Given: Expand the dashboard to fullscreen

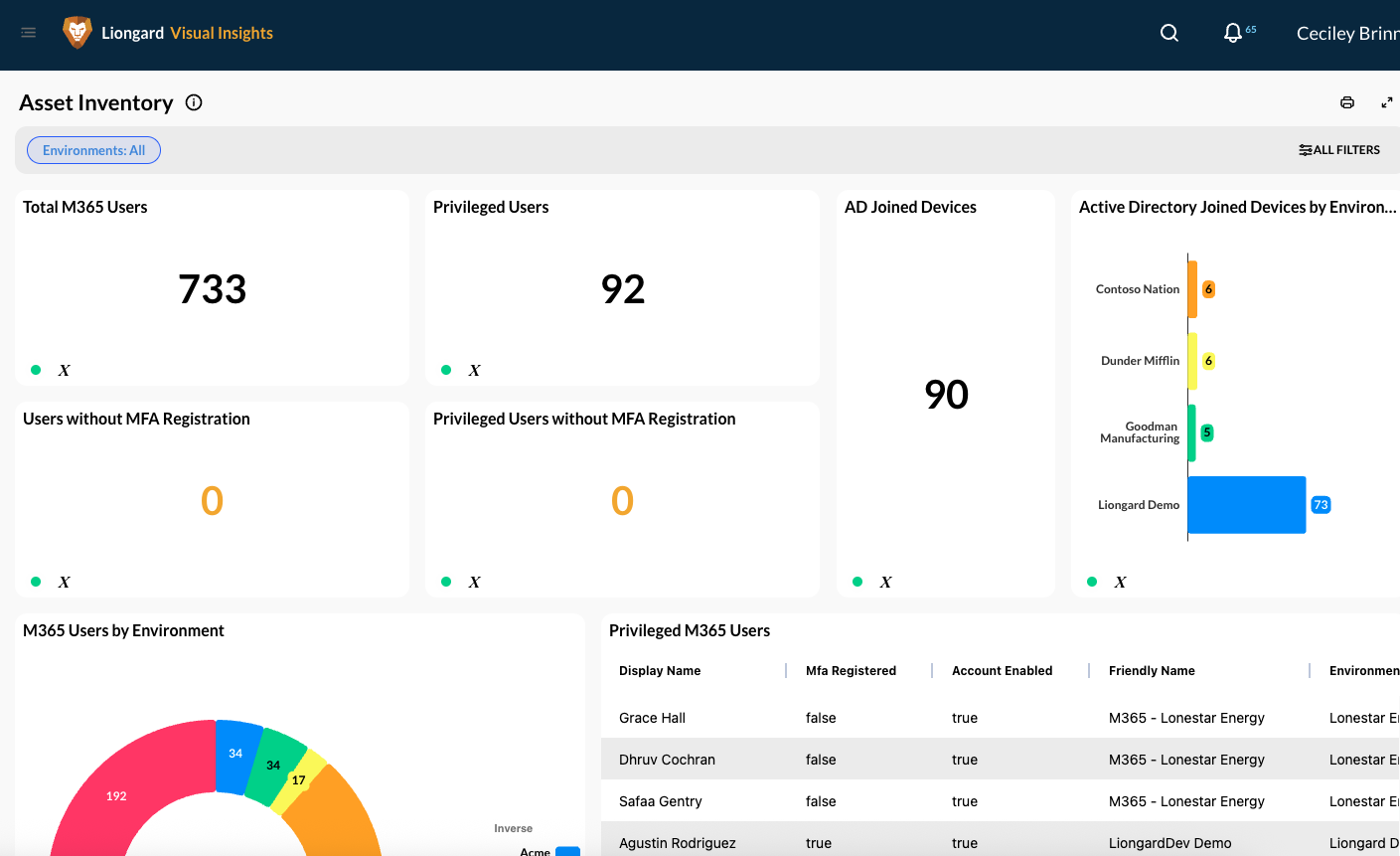Looking at the screenshot, I should coord(1387,102).
